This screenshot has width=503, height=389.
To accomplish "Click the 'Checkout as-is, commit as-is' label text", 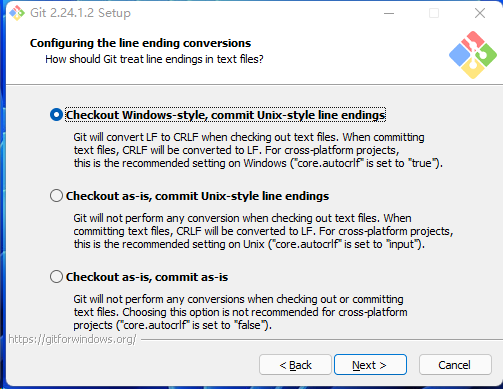I will (147, 277).
